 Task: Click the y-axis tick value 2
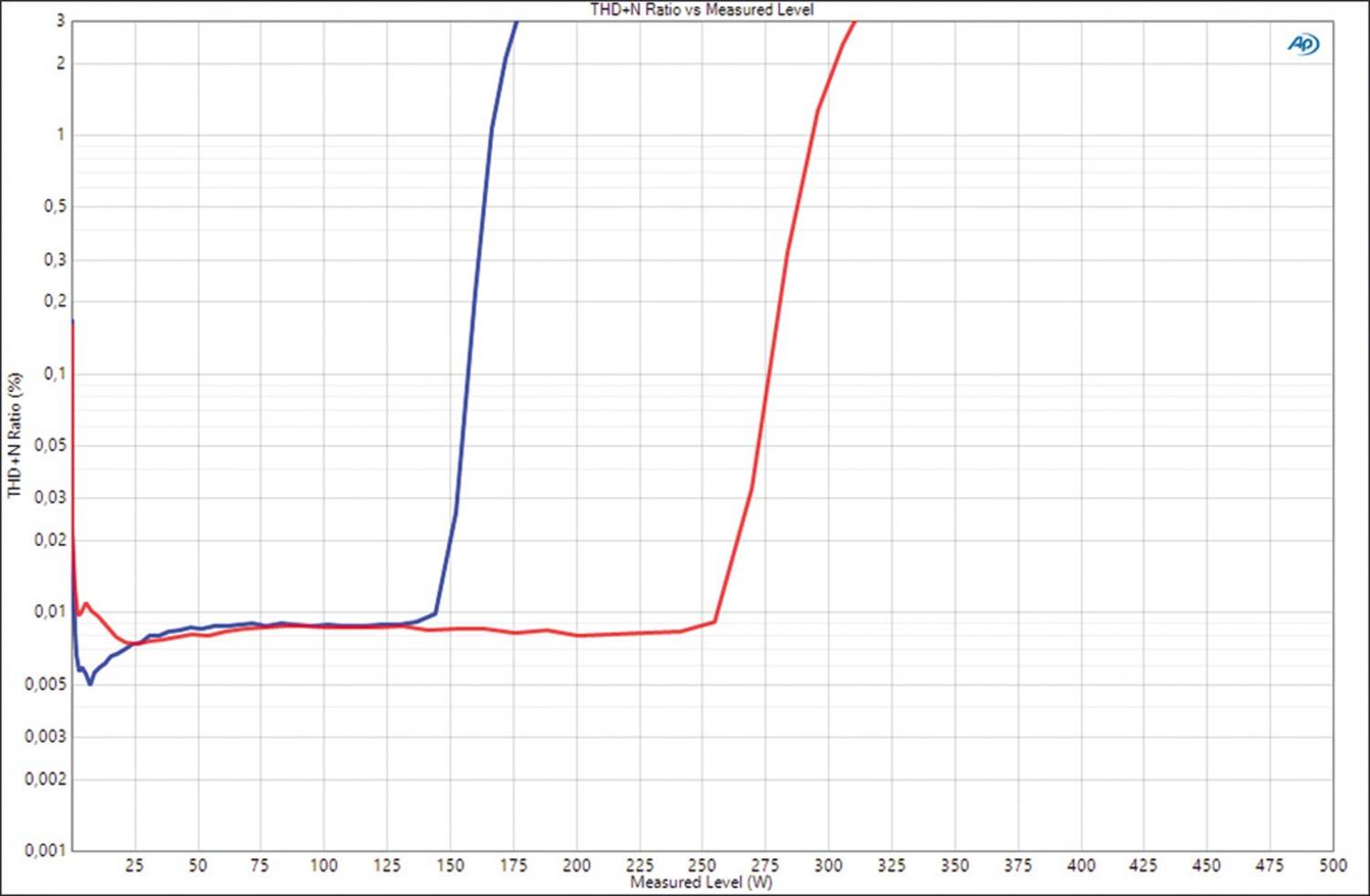pos(61,63)
